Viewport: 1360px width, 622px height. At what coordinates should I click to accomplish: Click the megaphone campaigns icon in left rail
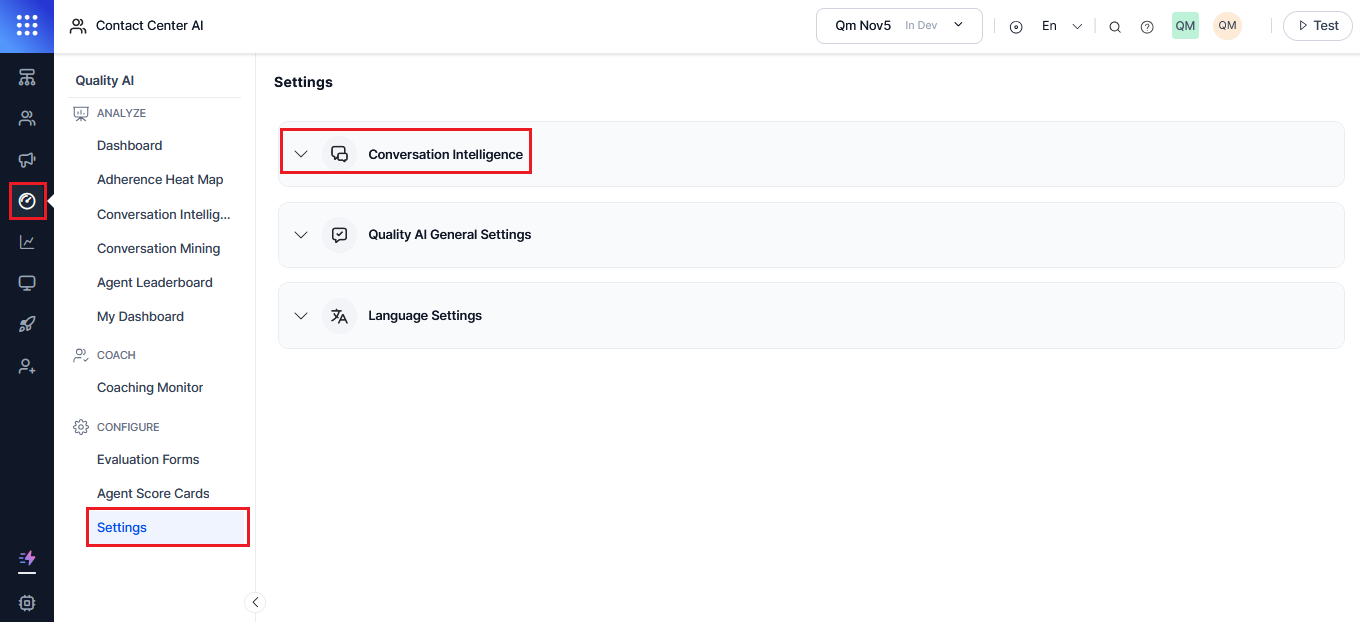pyautogui.click(x=27, y=160)
